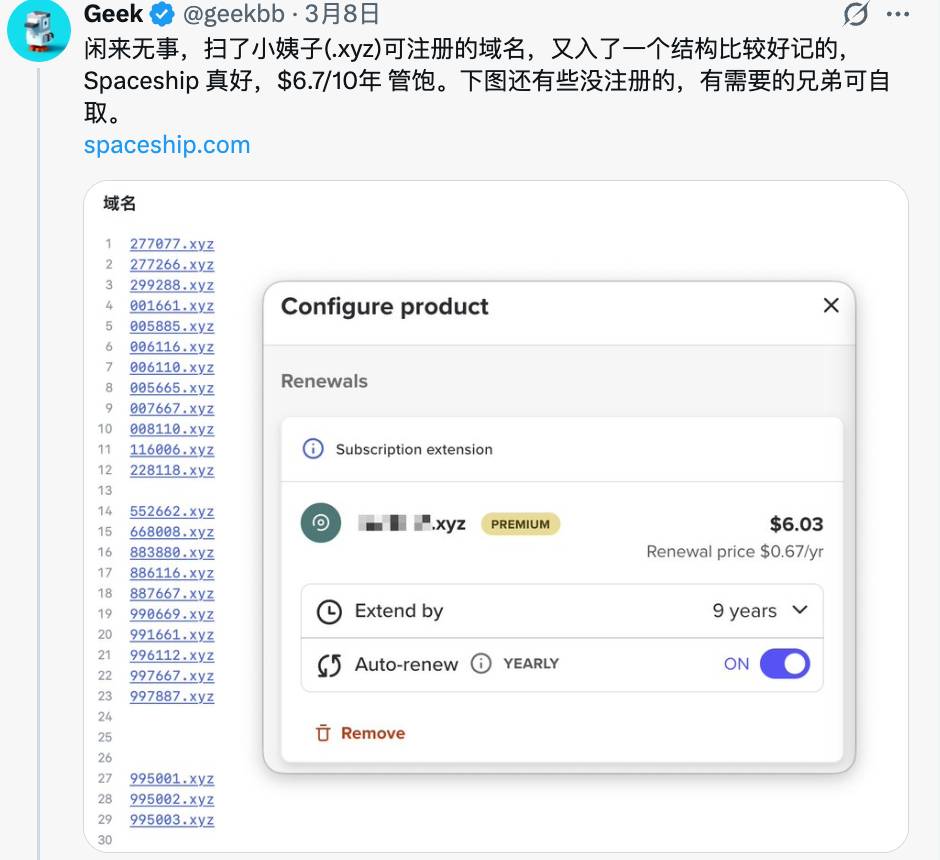Open the spaceship.com link
940x860 pixels.
[x=167, y=145]
